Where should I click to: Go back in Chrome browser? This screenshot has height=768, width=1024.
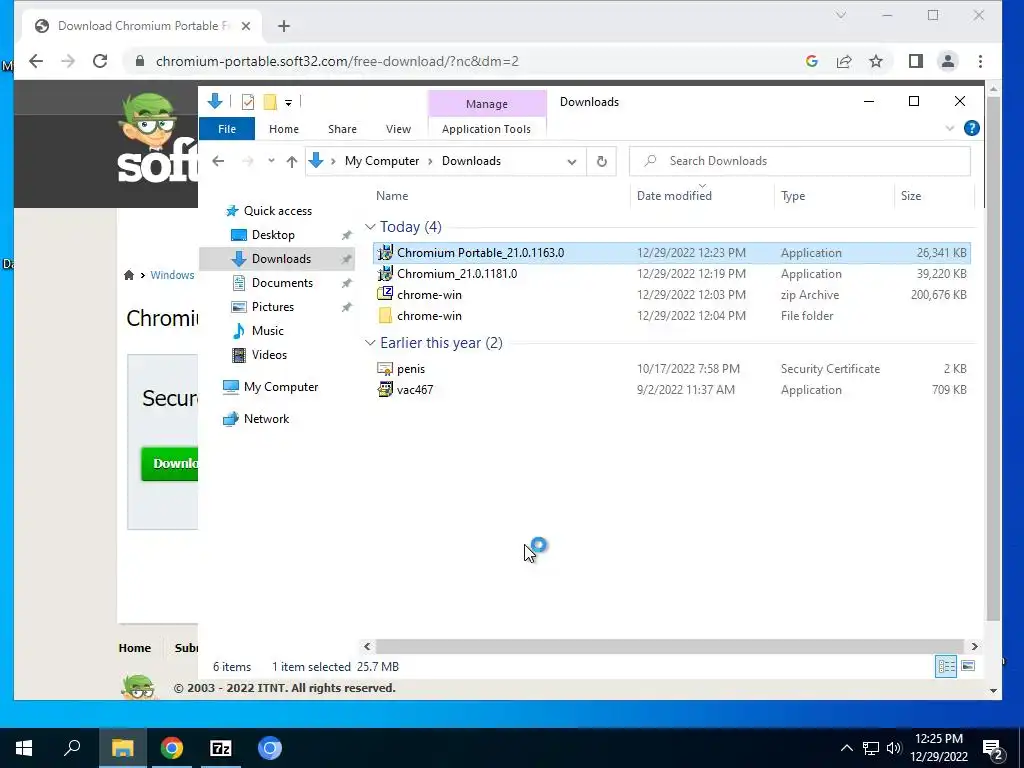[x=36, y=61]
